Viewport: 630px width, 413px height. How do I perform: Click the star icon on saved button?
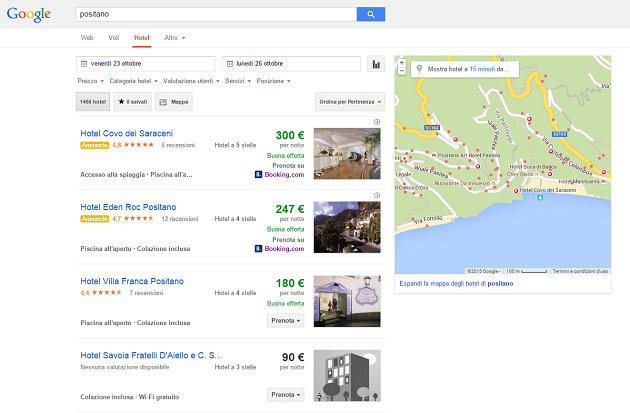pos(121,102)
